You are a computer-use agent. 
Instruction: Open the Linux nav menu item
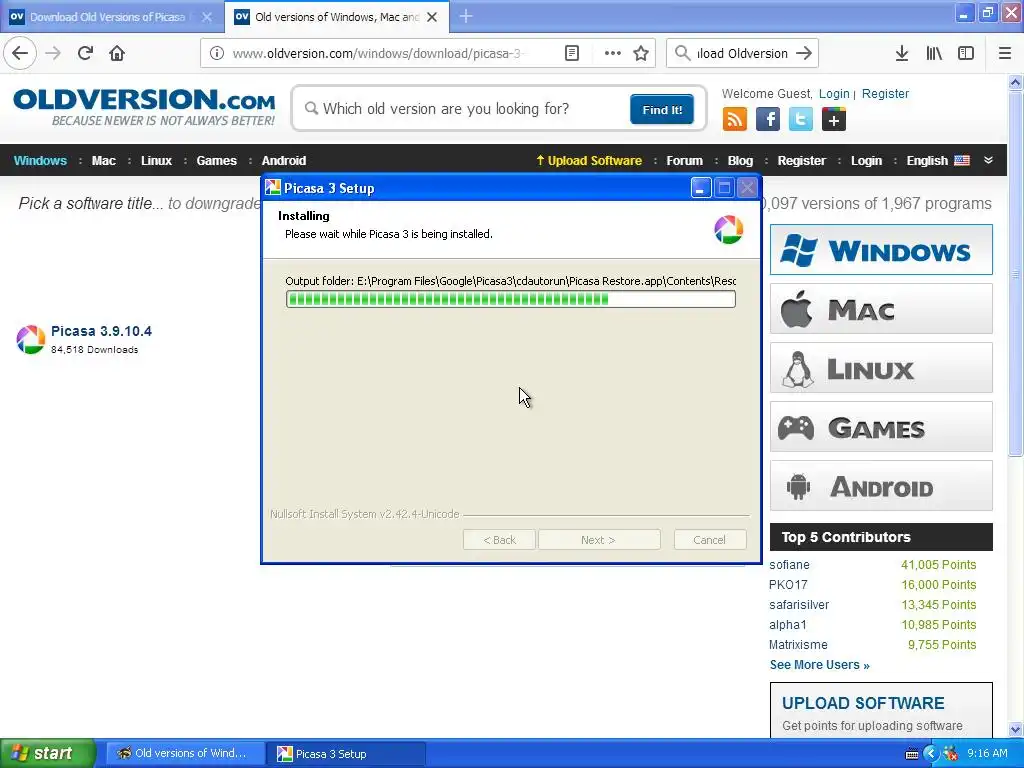(x=156, y=161)
